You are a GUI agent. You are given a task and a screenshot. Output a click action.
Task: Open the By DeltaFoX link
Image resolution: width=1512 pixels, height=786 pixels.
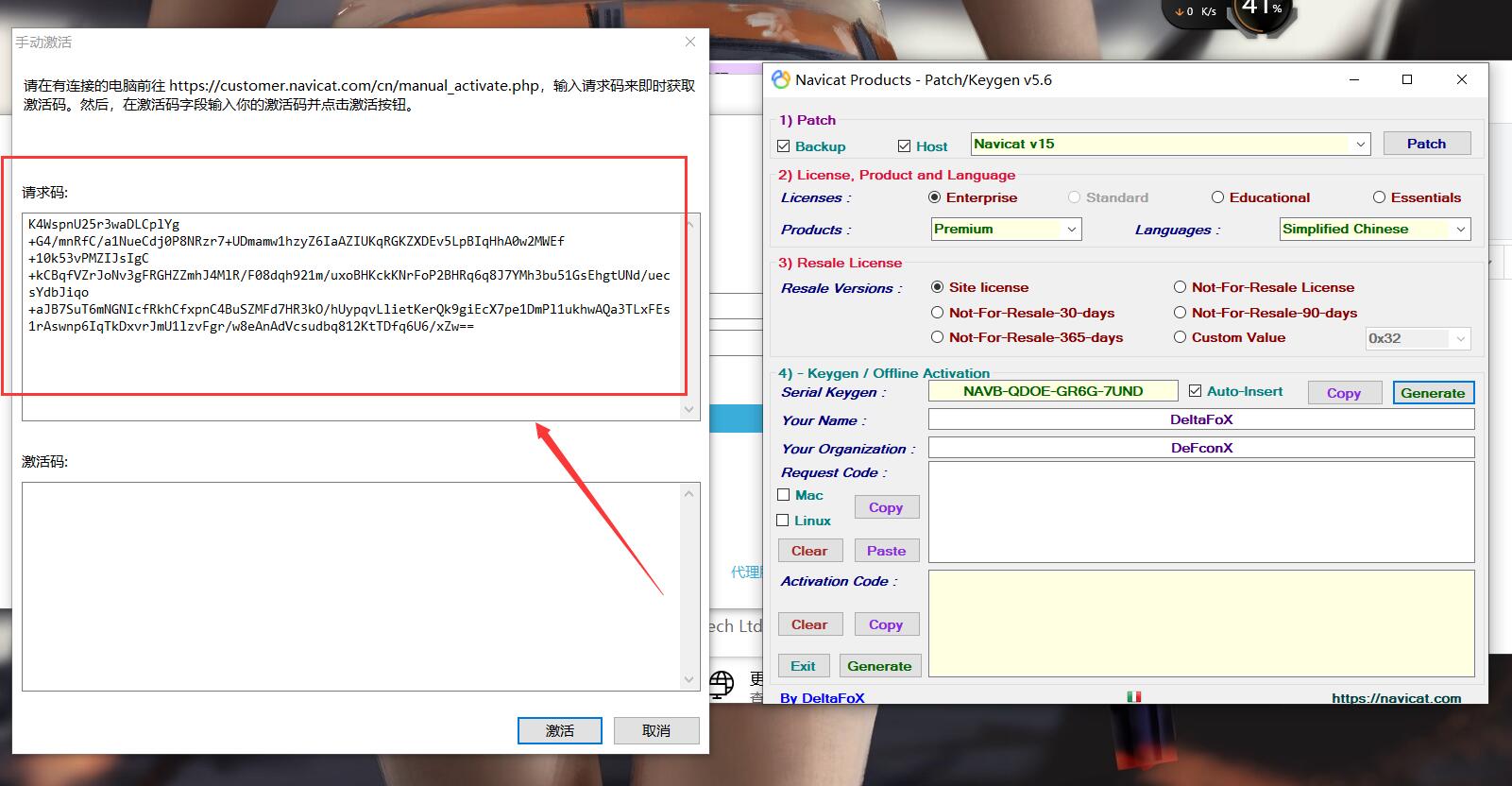pos(822,698)
